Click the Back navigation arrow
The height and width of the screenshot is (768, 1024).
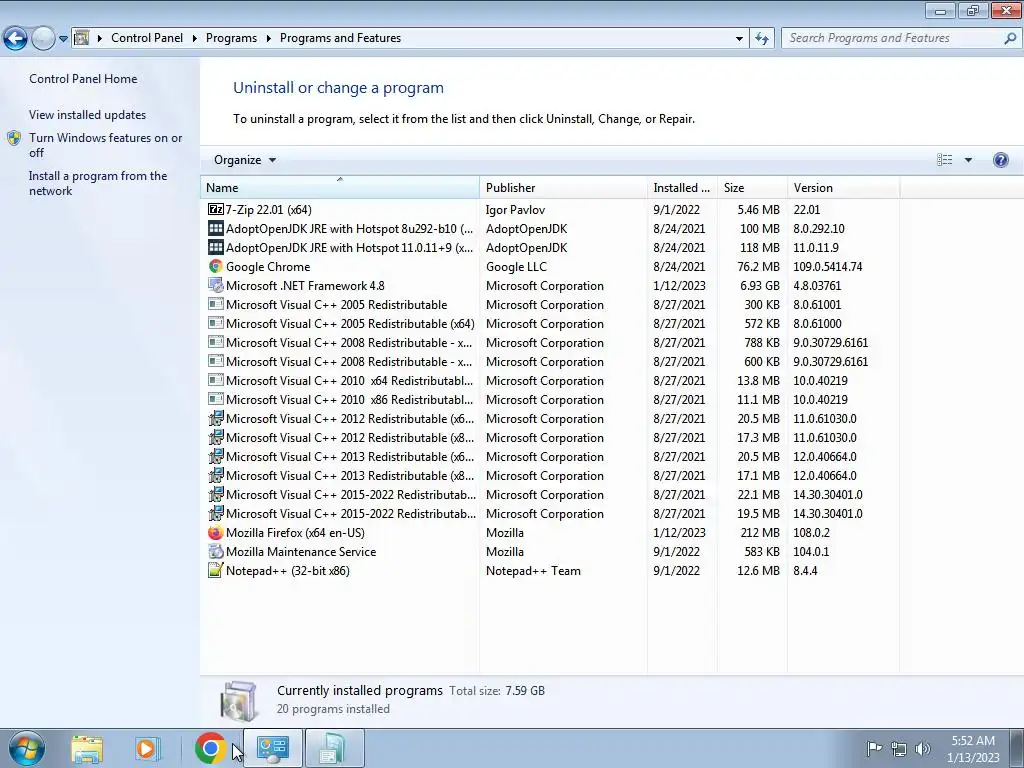(x=16, y=39)
